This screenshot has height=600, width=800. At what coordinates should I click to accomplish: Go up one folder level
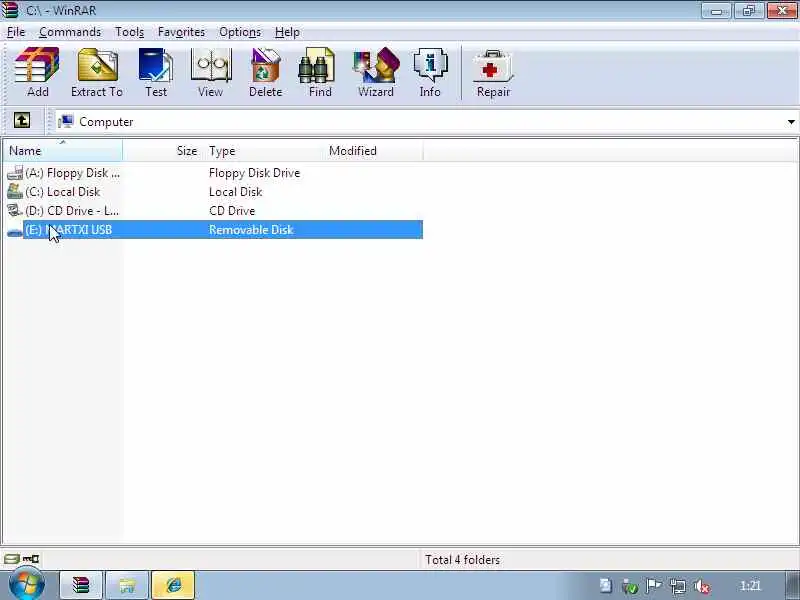coord(21,121)
